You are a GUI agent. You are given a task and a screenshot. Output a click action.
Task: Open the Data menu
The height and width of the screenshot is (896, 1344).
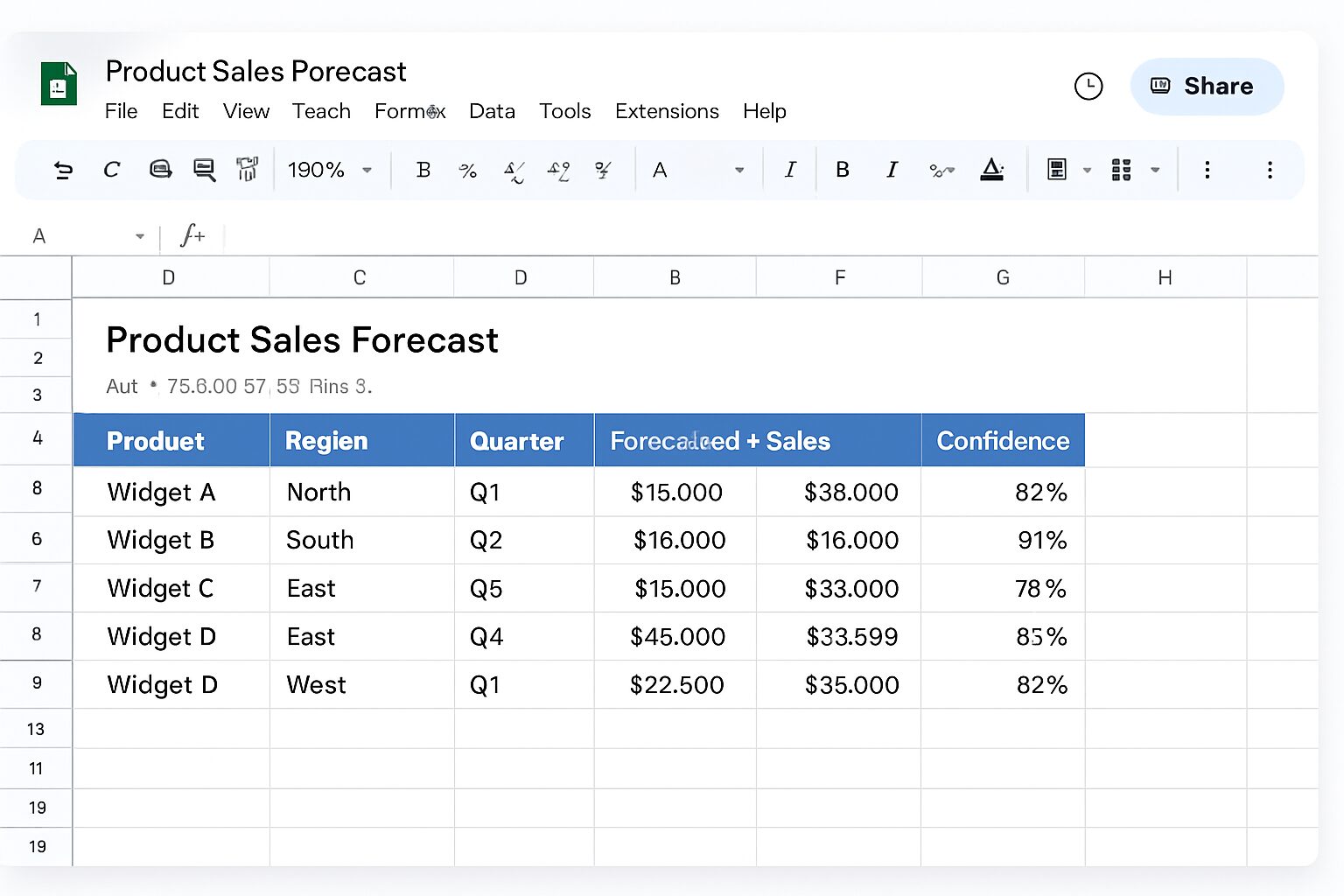click(x=492, y=111)
